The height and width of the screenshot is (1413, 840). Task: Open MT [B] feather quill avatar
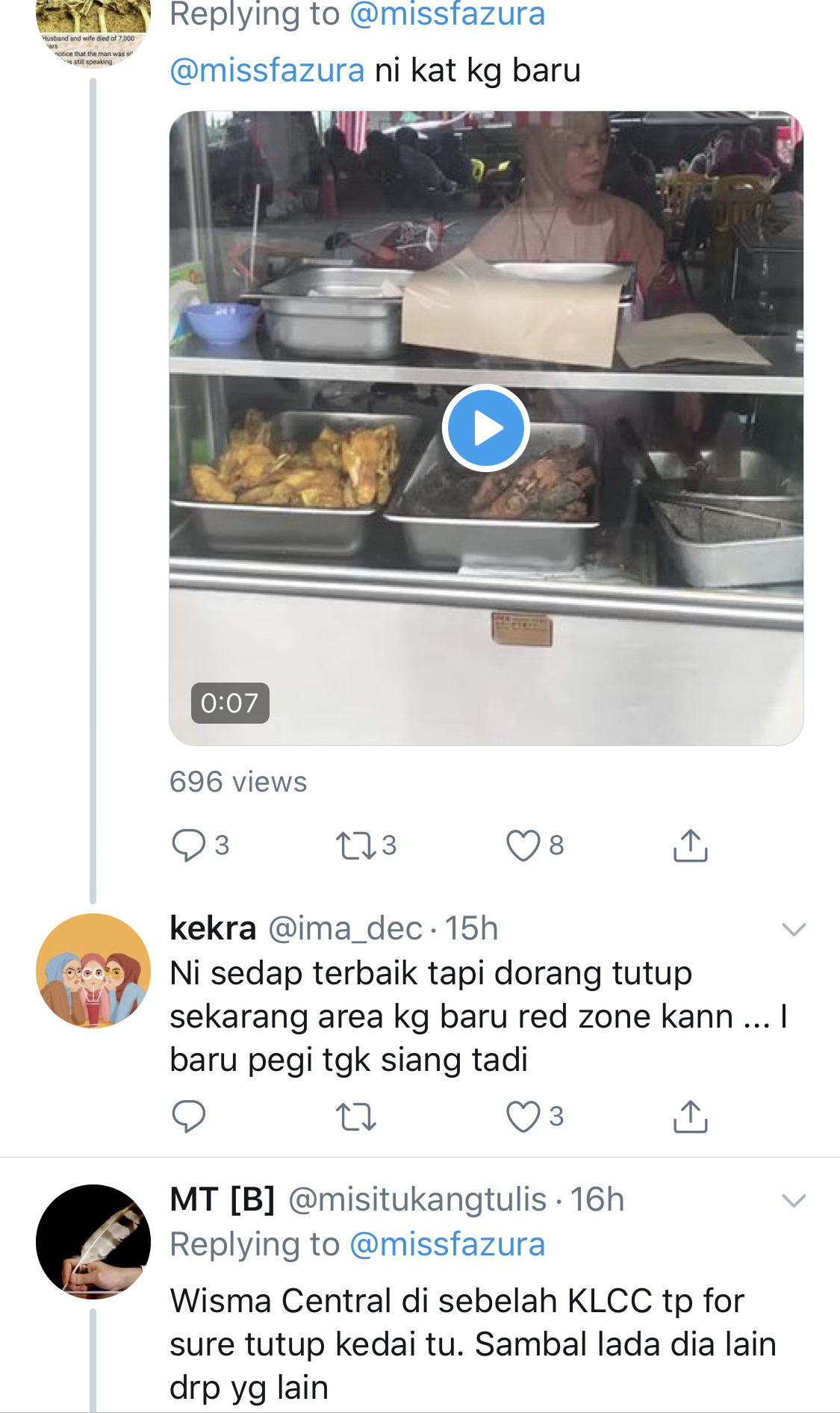pyautogui.click(x=93, y=1241)
